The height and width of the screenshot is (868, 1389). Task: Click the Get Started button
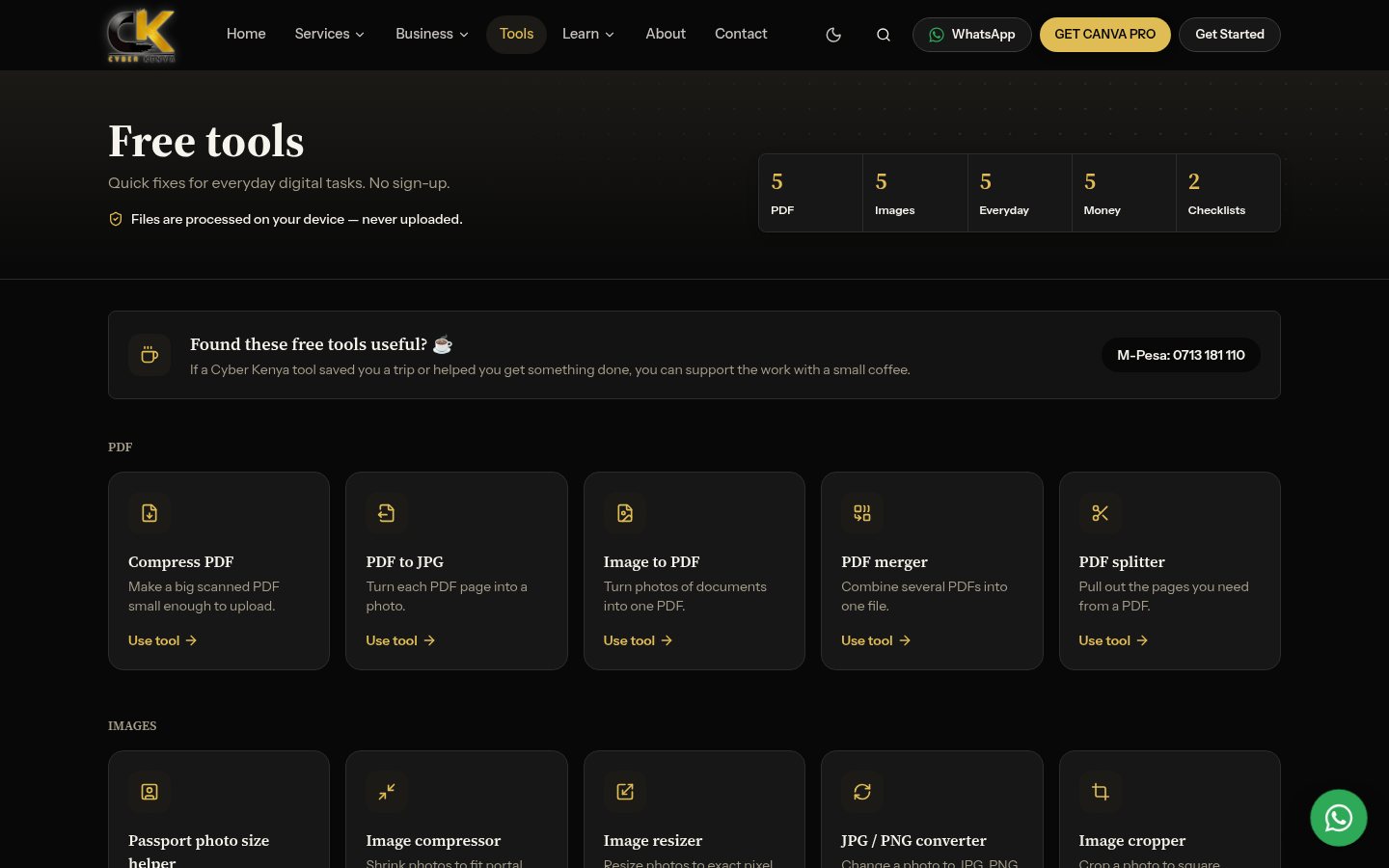coord(1230,35)
